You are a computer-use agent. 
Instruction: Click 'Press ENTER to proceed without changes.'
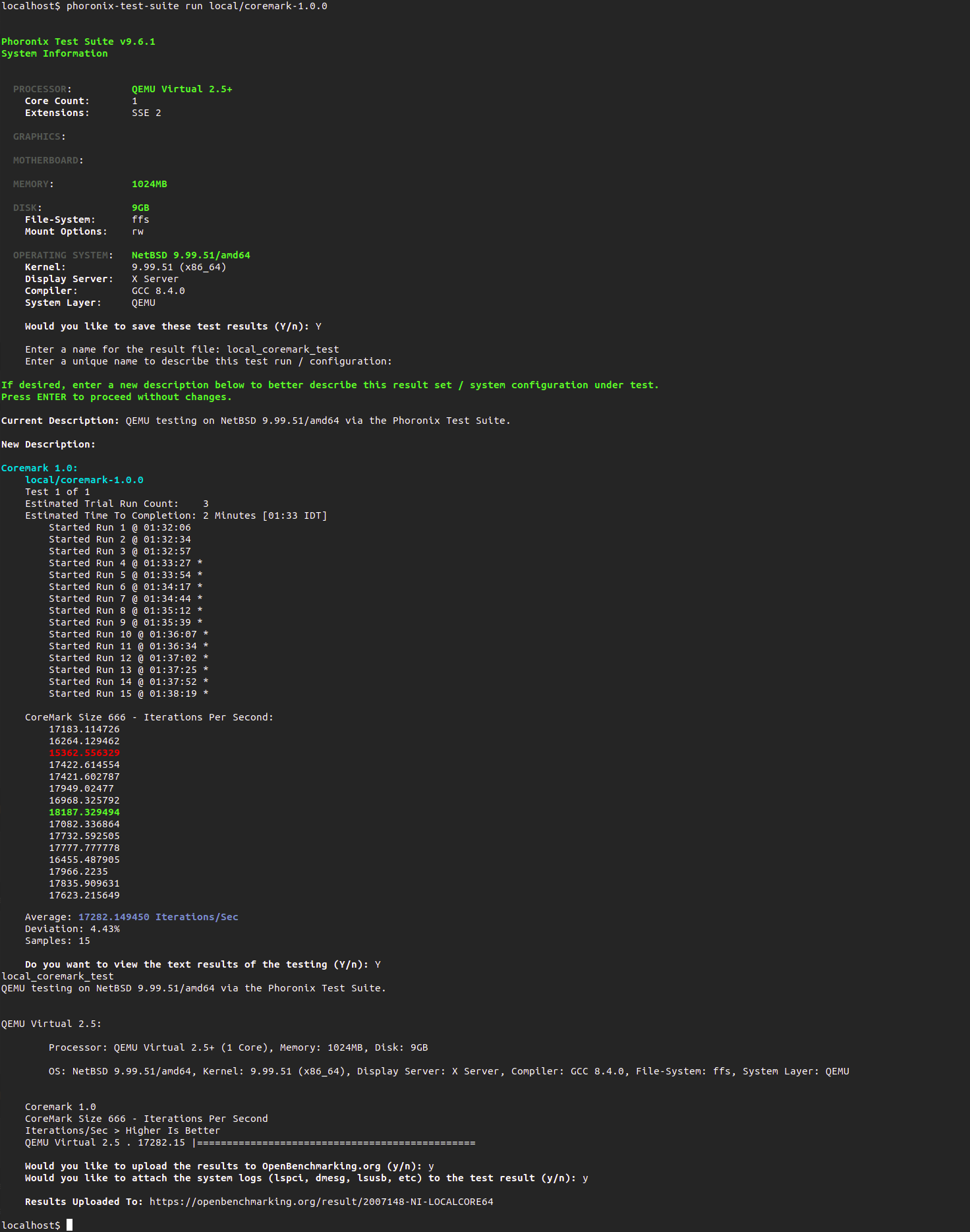pyautogui.click(x=117, y=397)
